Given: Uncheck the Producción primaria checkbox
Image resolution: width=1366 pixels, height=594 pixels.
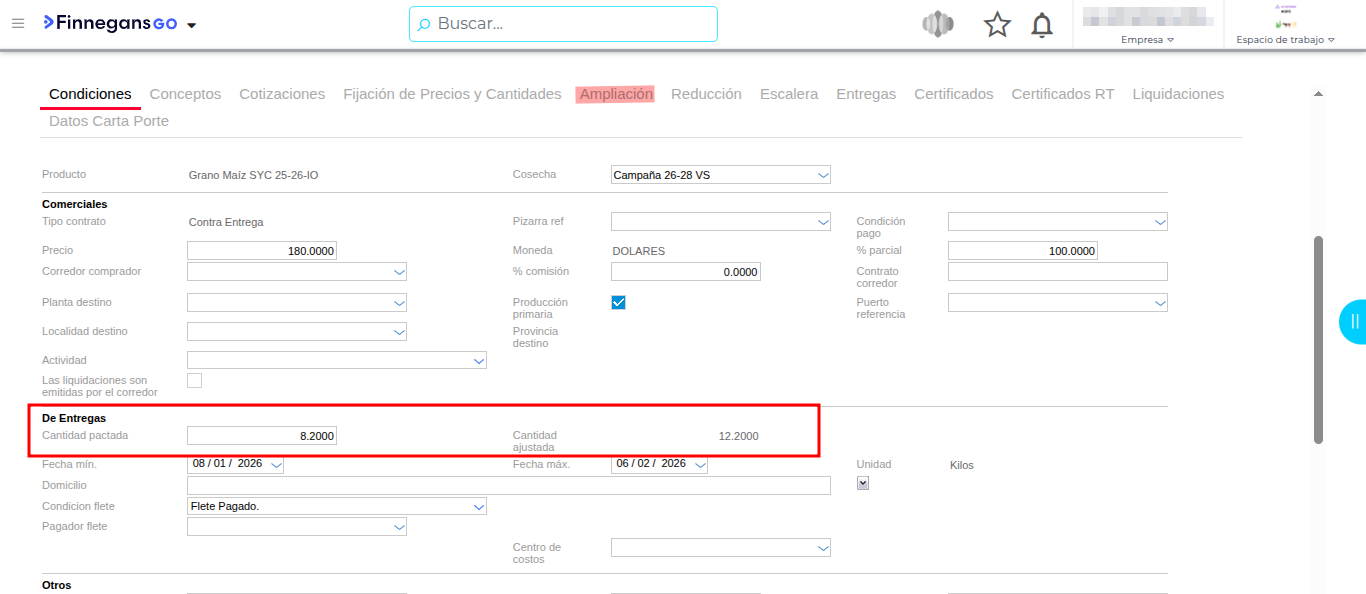Looking at the screenshot, I should point(618,302).
